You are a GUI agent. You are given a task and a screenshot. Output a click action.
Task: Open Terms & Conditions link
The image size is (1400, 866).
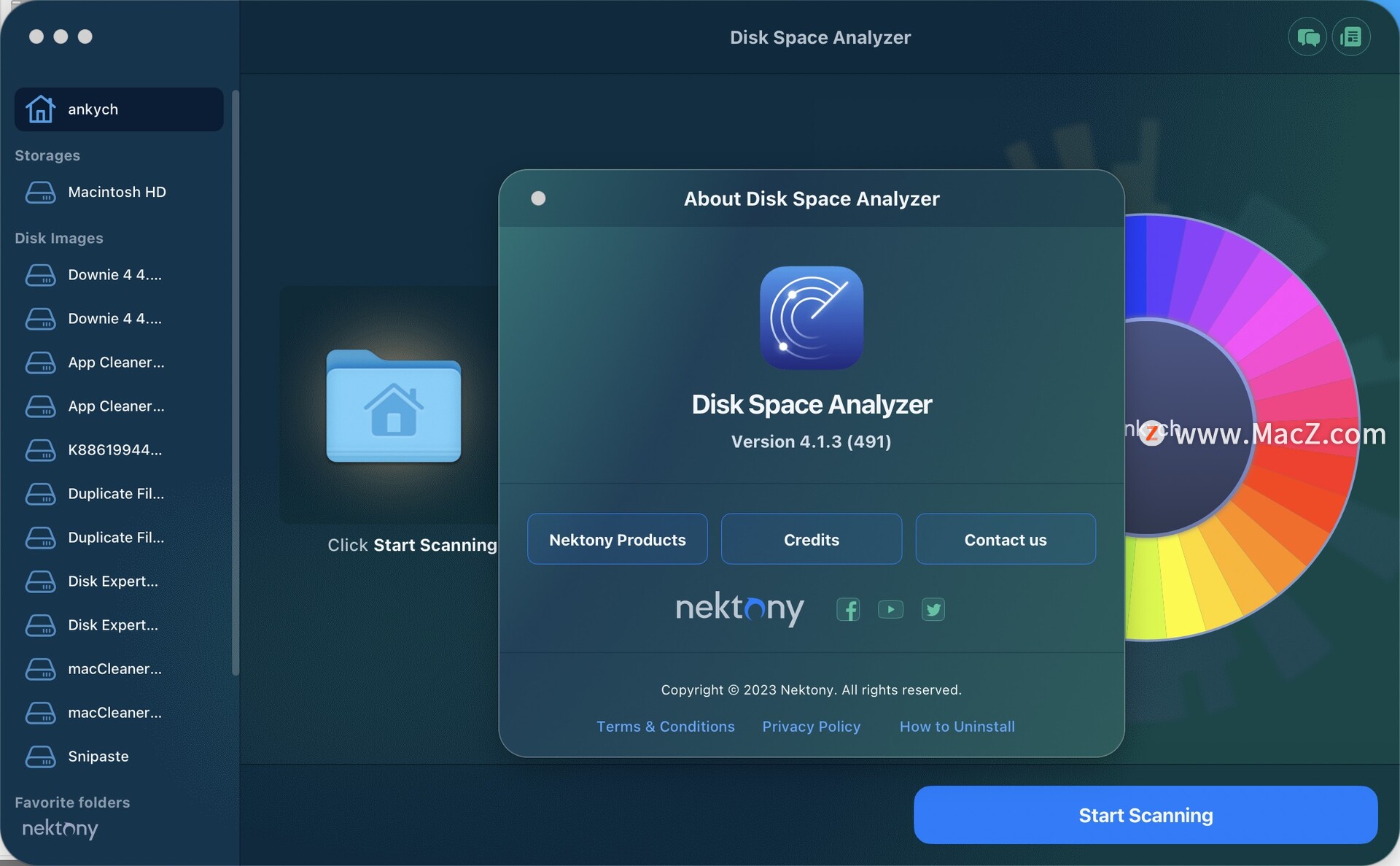[666, 727]
